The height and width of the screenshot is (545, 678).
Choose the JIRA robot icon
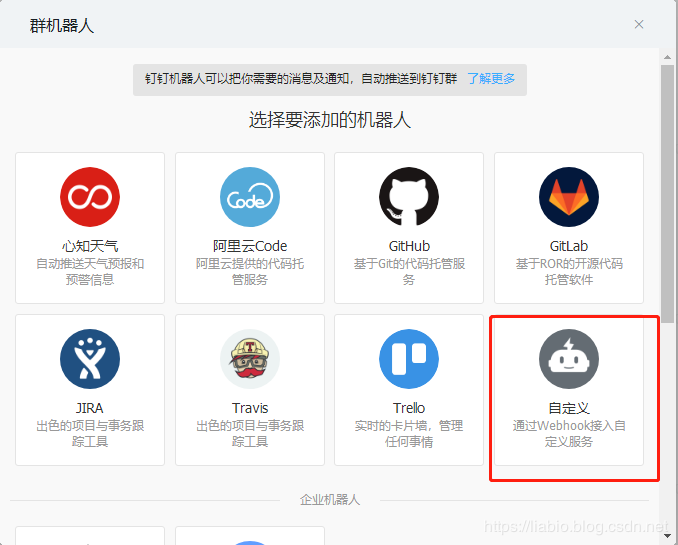(90, 359)
